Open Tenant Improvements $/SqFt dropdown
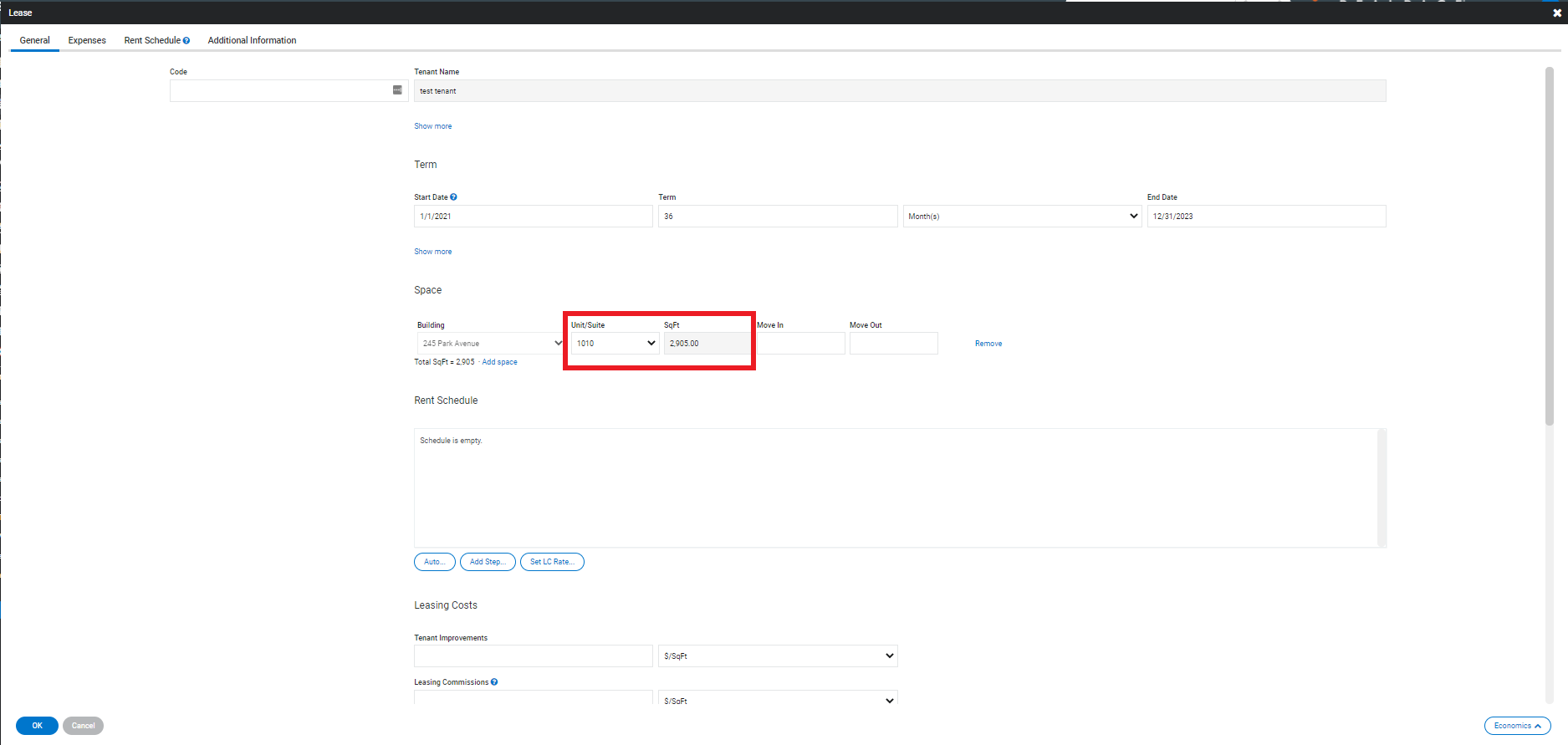Image resolution: width=1568 pixels, height=745 pixels. pos(778,656)
